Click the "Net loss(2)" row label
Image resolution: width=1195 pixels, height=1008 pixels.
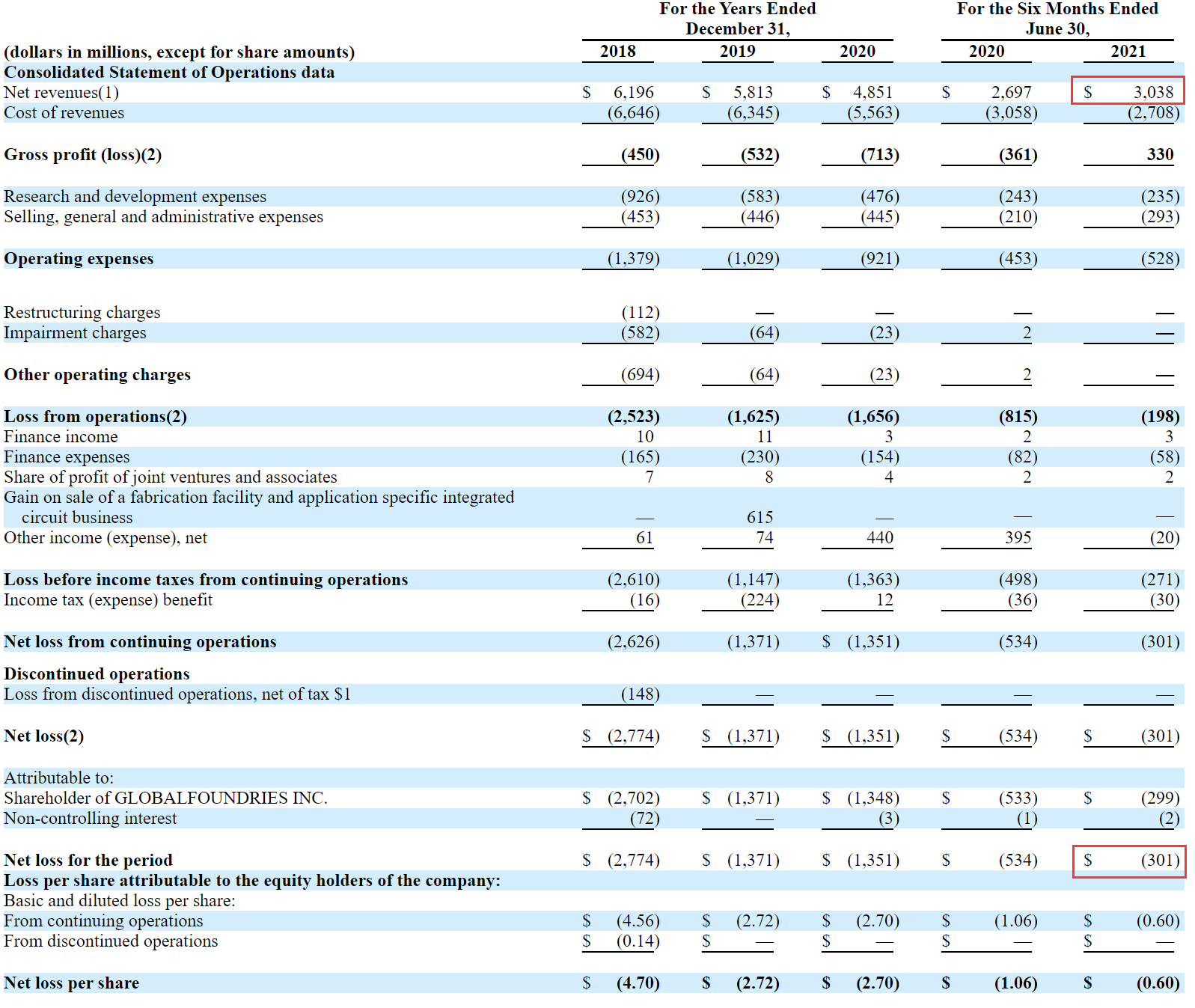[x=44, y=736]
